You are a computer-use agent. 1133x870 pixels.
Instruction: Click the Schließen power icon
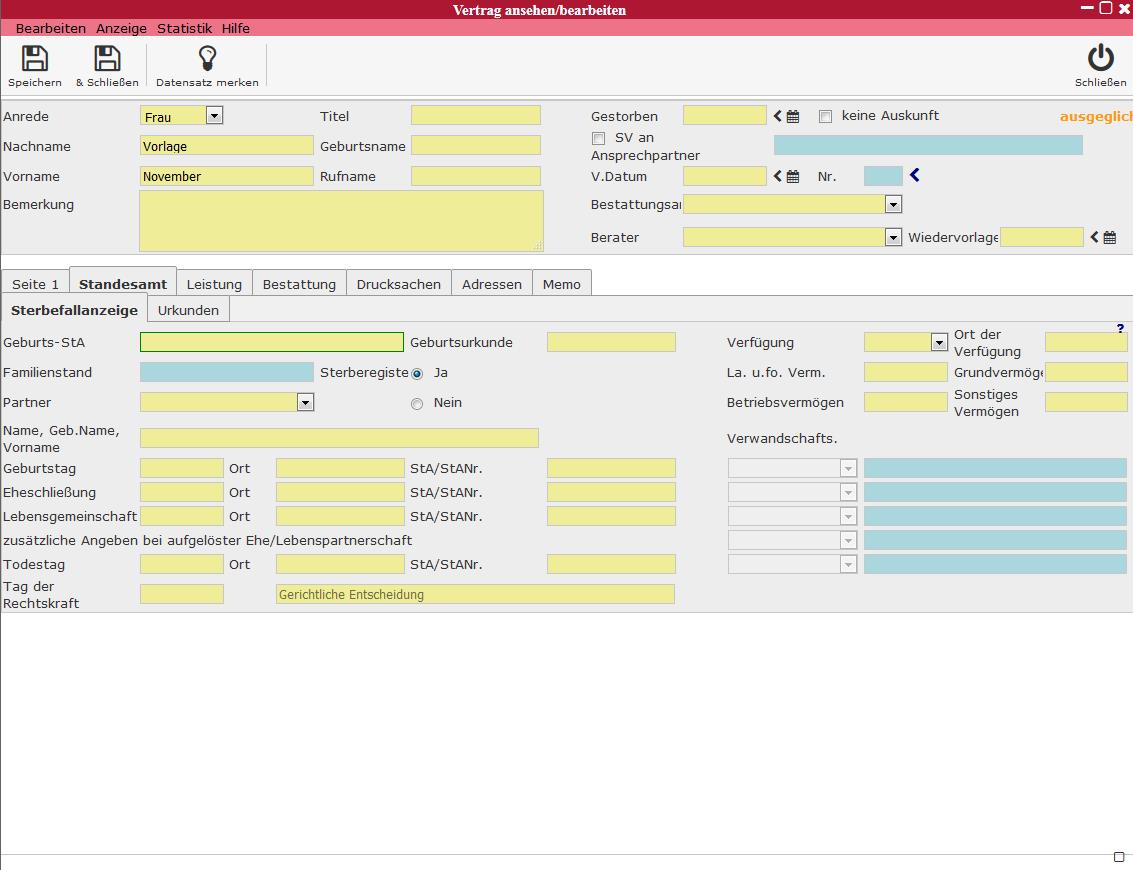point(1100,59)
